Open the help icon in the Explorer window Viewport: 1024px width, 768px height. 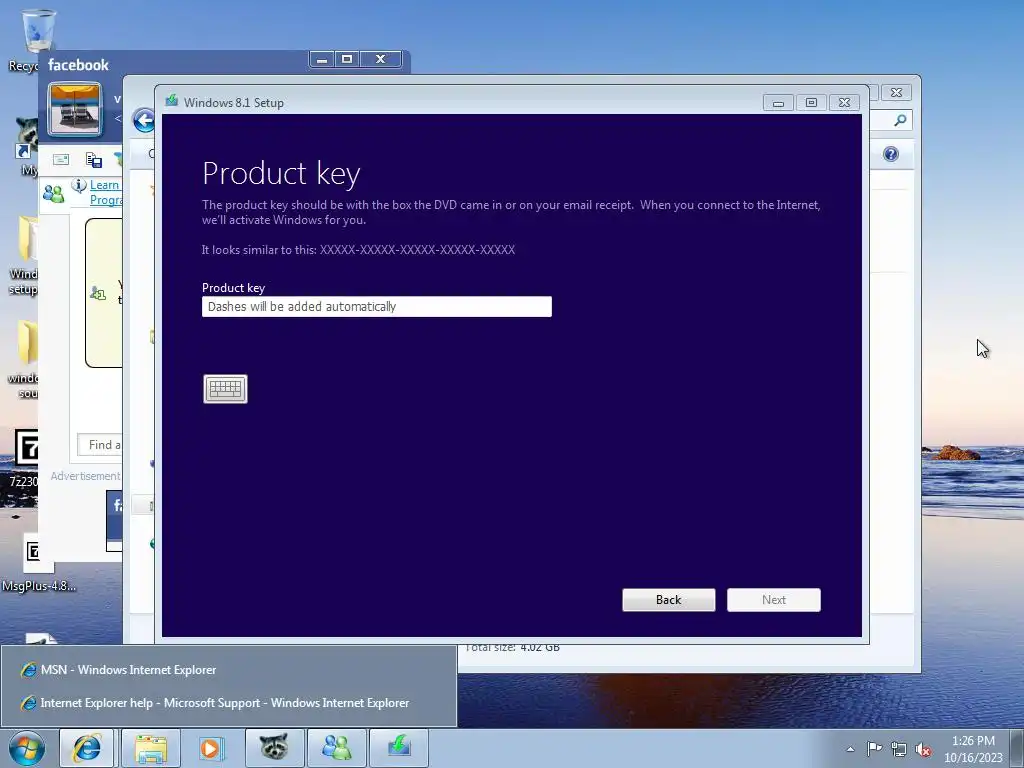coord(891,154)
